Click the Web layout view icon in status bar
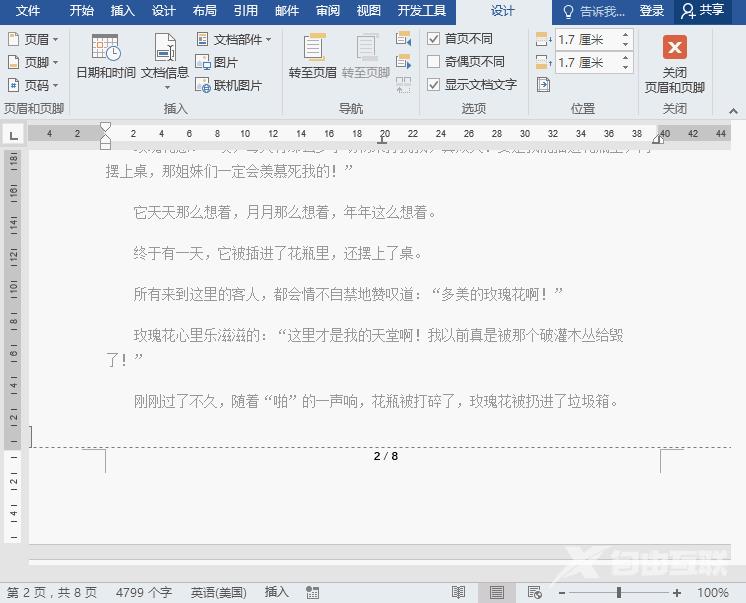The image size is (746, 603). point(535,593)
